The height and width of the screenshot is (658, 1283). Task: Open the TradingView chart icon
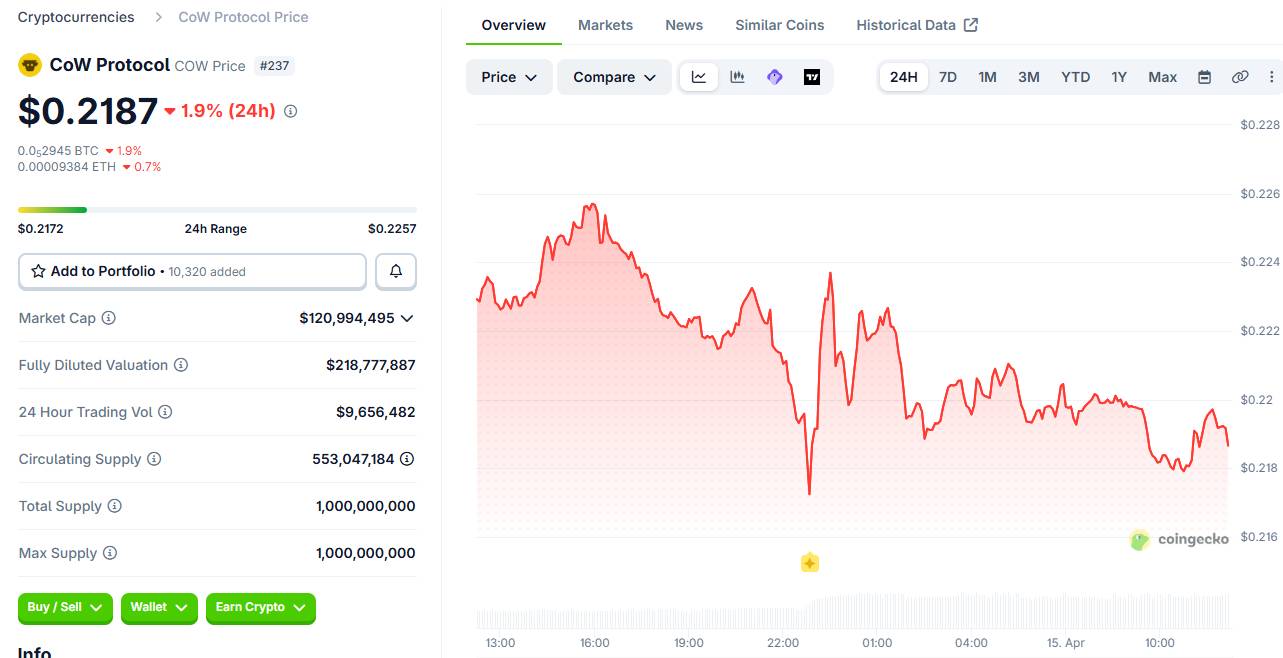tap(812, 77)
